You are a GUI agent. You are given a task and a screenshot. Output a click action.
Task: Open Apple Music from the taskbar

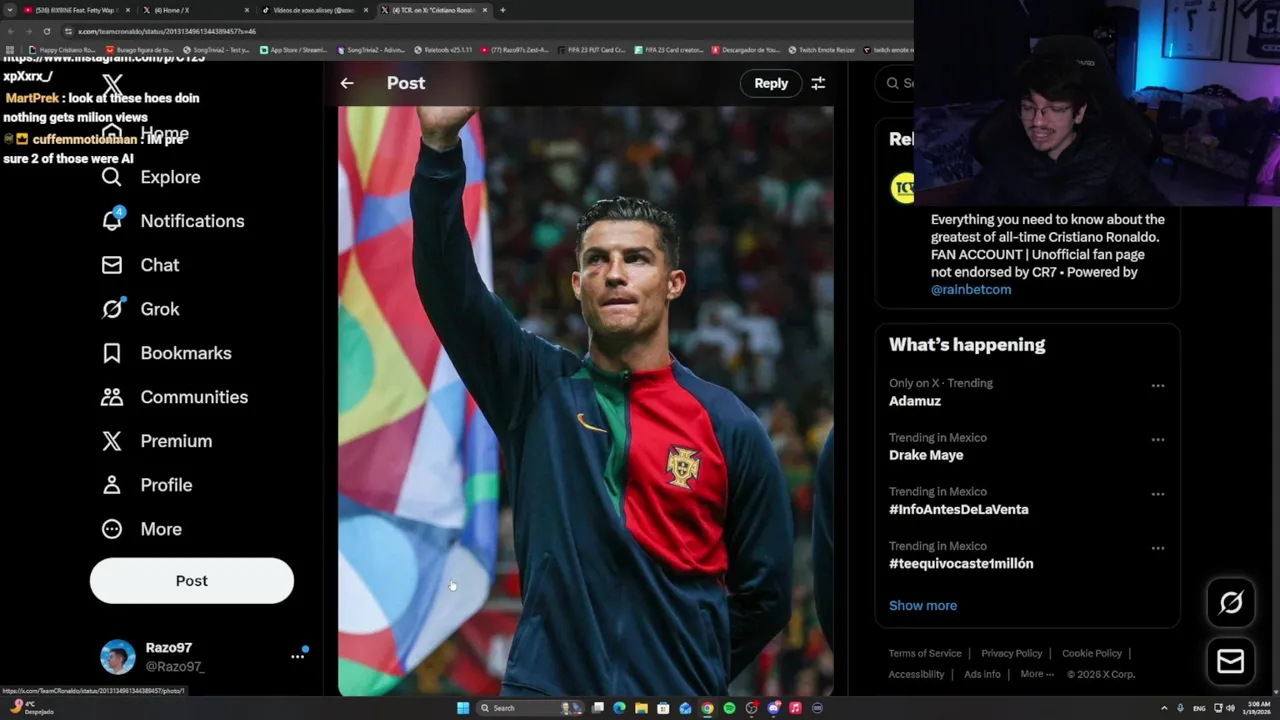point(795,708)
